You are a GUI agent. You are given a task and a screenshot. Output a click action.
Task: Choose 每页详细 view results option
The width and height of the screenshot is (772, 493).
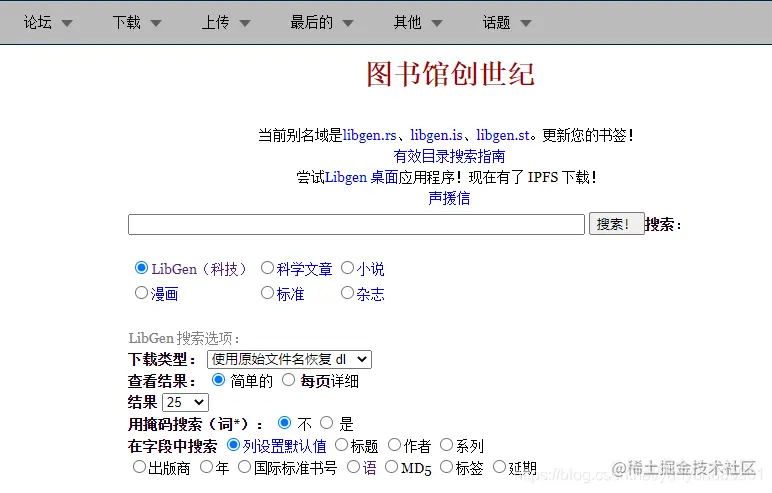coord(289,380)
